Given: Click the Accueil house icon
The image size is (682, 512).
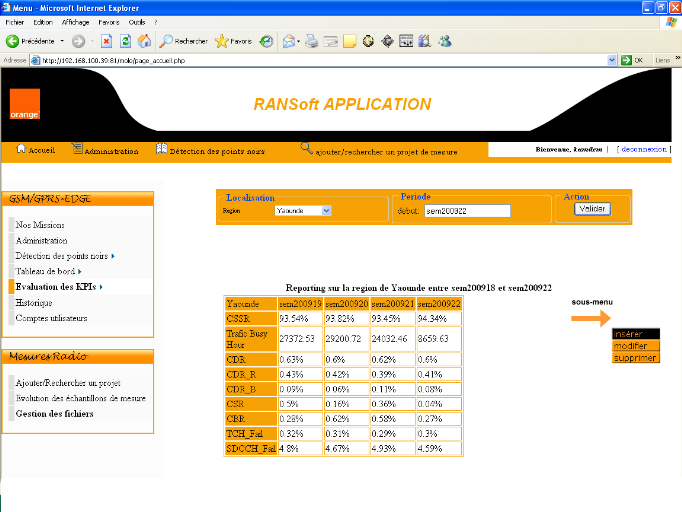Looking at the screenshot, I should click(x=20, y=150).
